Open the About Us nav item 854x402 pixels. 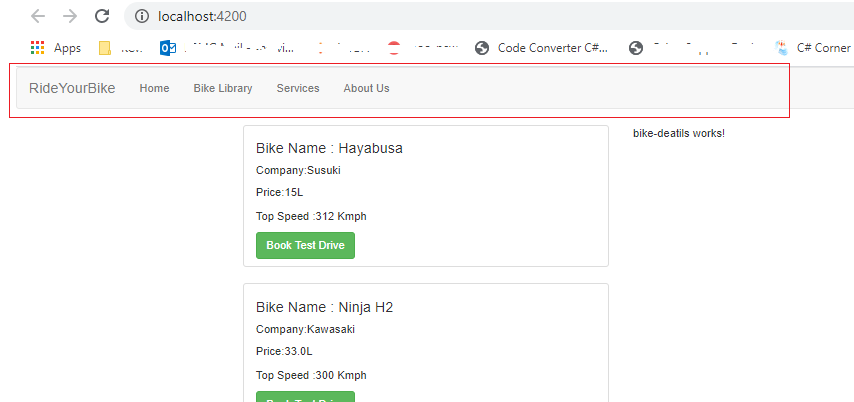pyautogui.click(x=366, y=88)
